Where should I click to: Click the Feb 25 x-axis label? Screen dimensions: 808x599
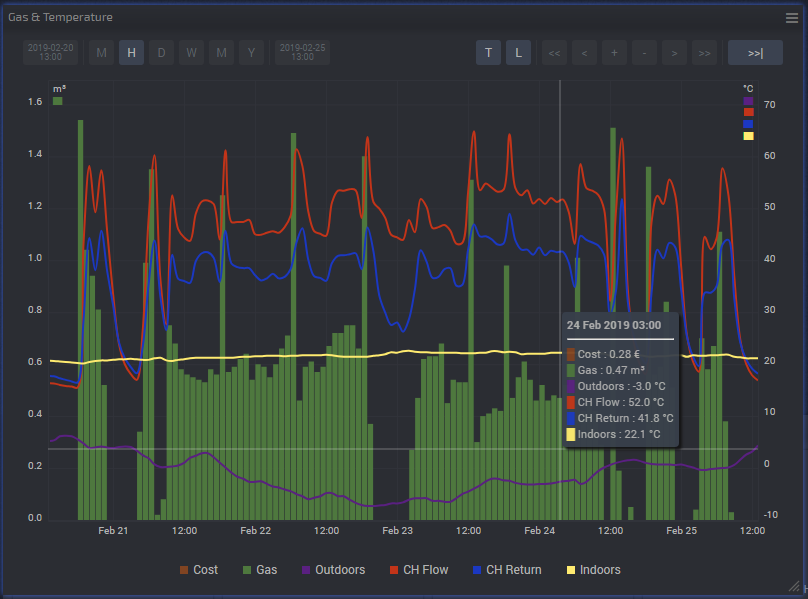tap(681, 530)
